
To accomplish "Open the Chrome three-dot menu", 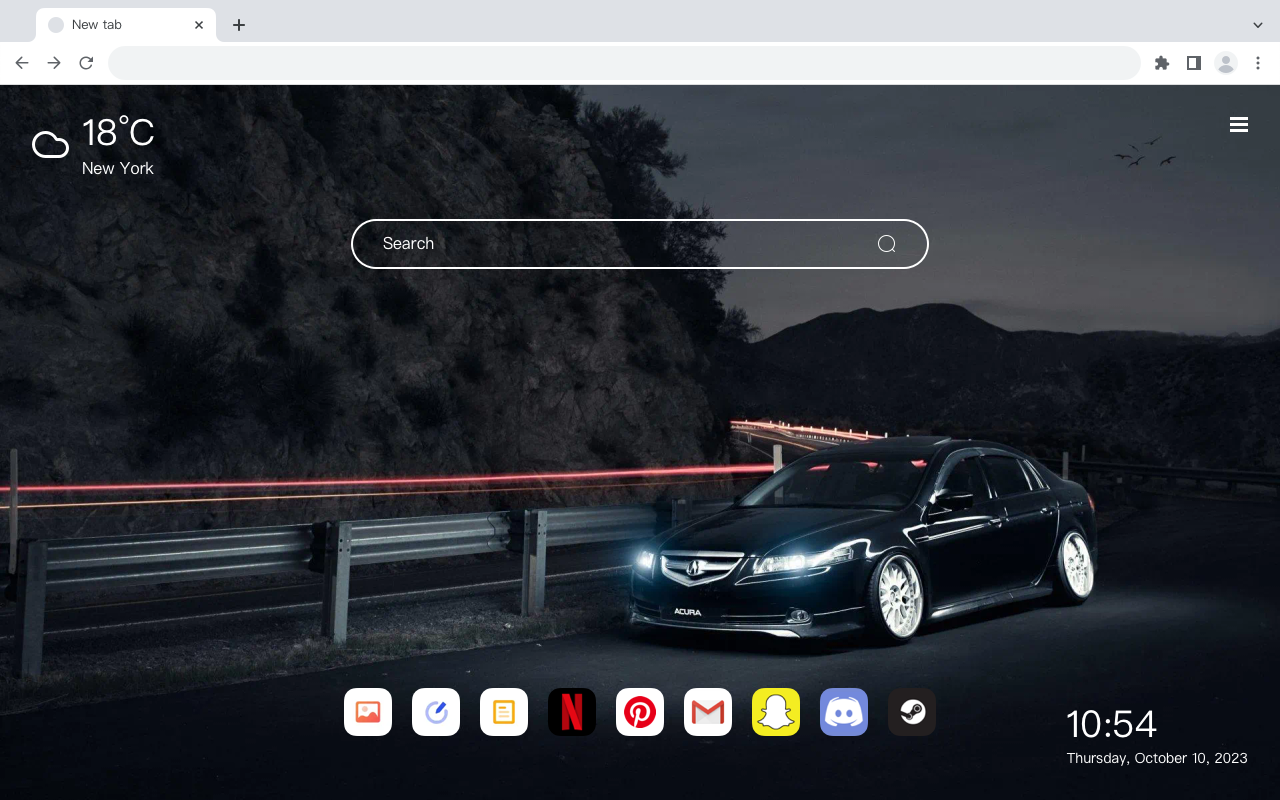I will pos(1258,63).
